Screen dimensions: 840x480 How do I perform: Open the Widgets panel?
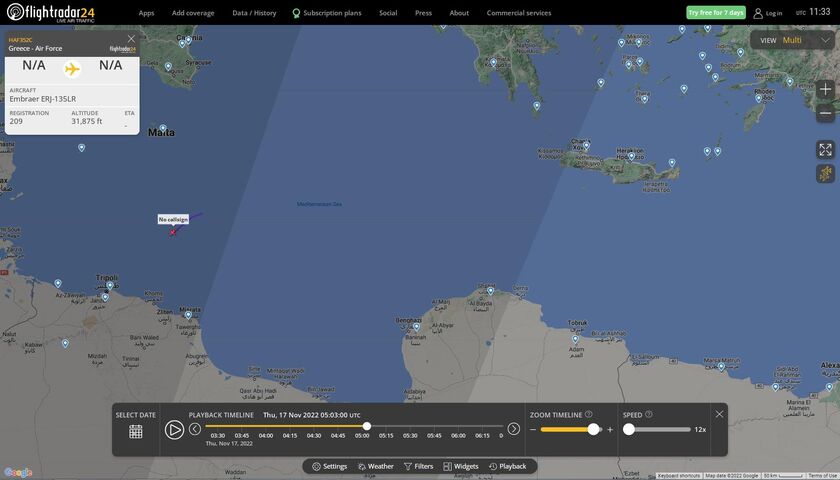click(x=461, y=466)
